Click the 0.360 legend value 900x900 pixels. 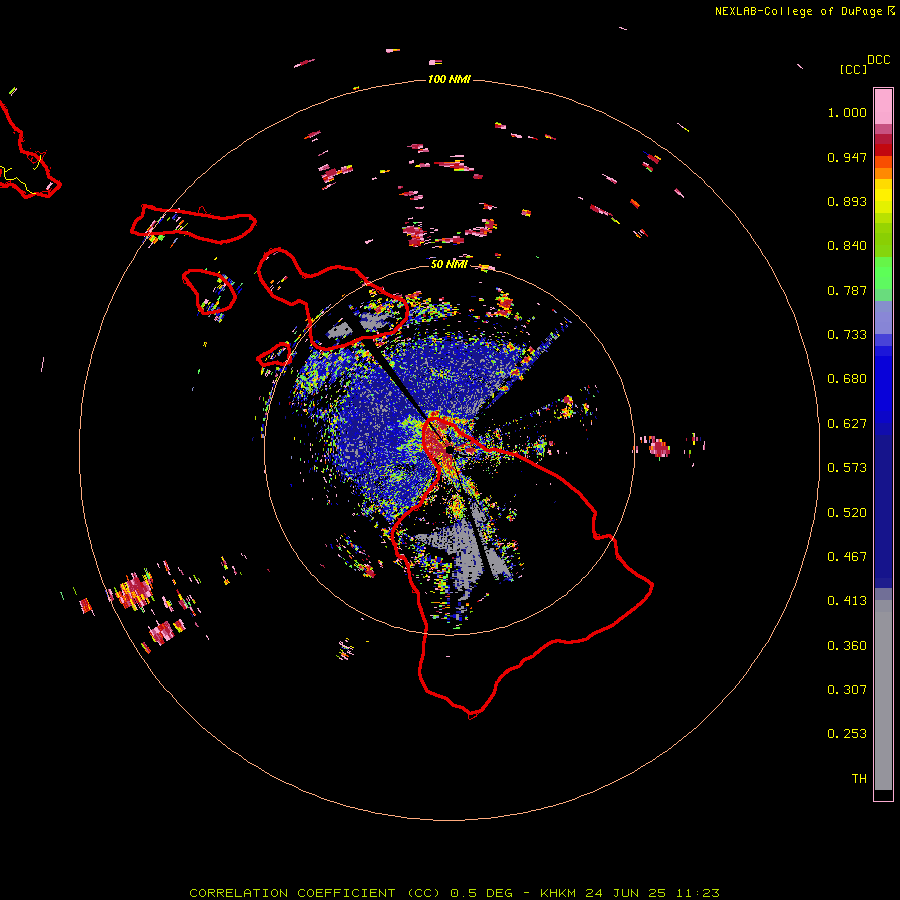(847, 646)
